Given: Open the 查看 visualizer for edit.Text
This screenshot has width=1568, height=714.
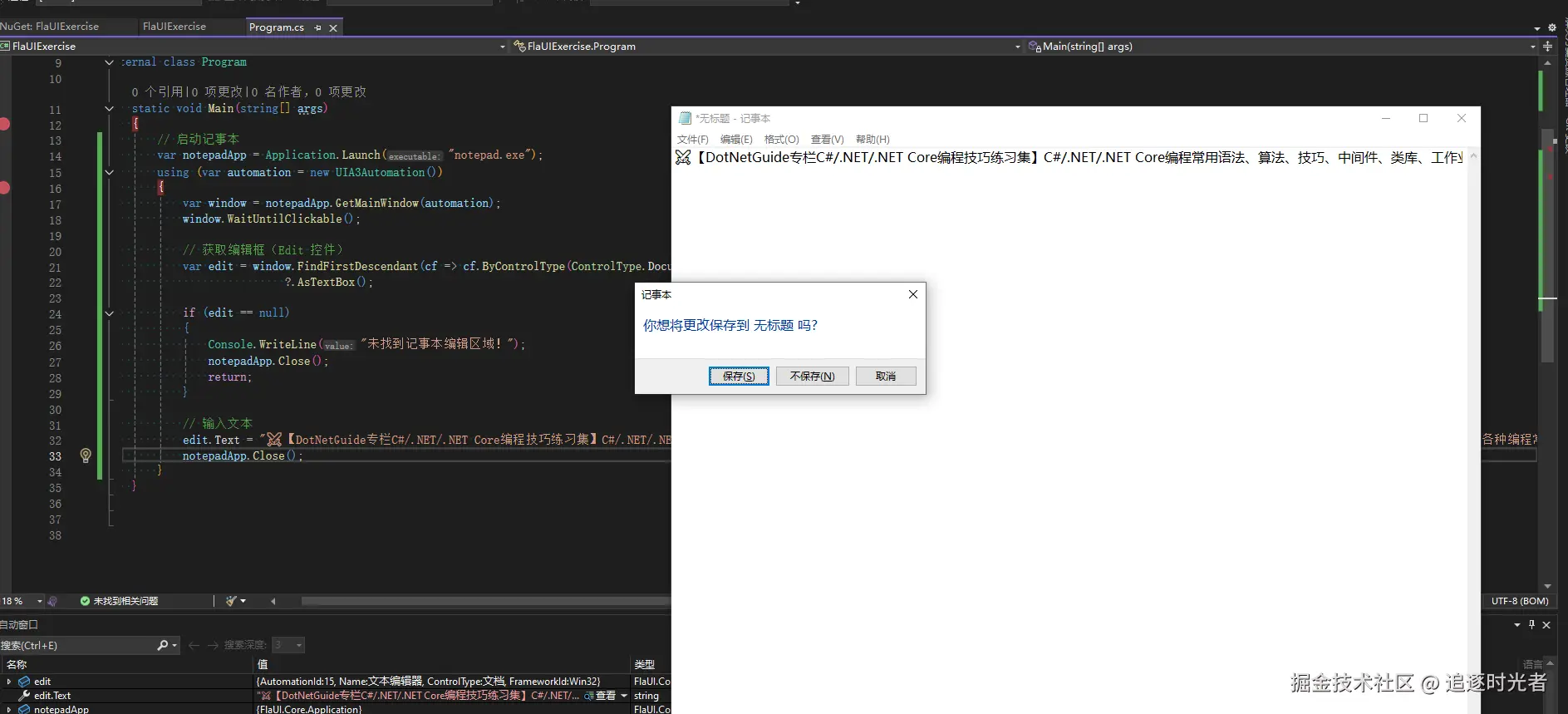Looking at the screenshot, I should point(600,696).
